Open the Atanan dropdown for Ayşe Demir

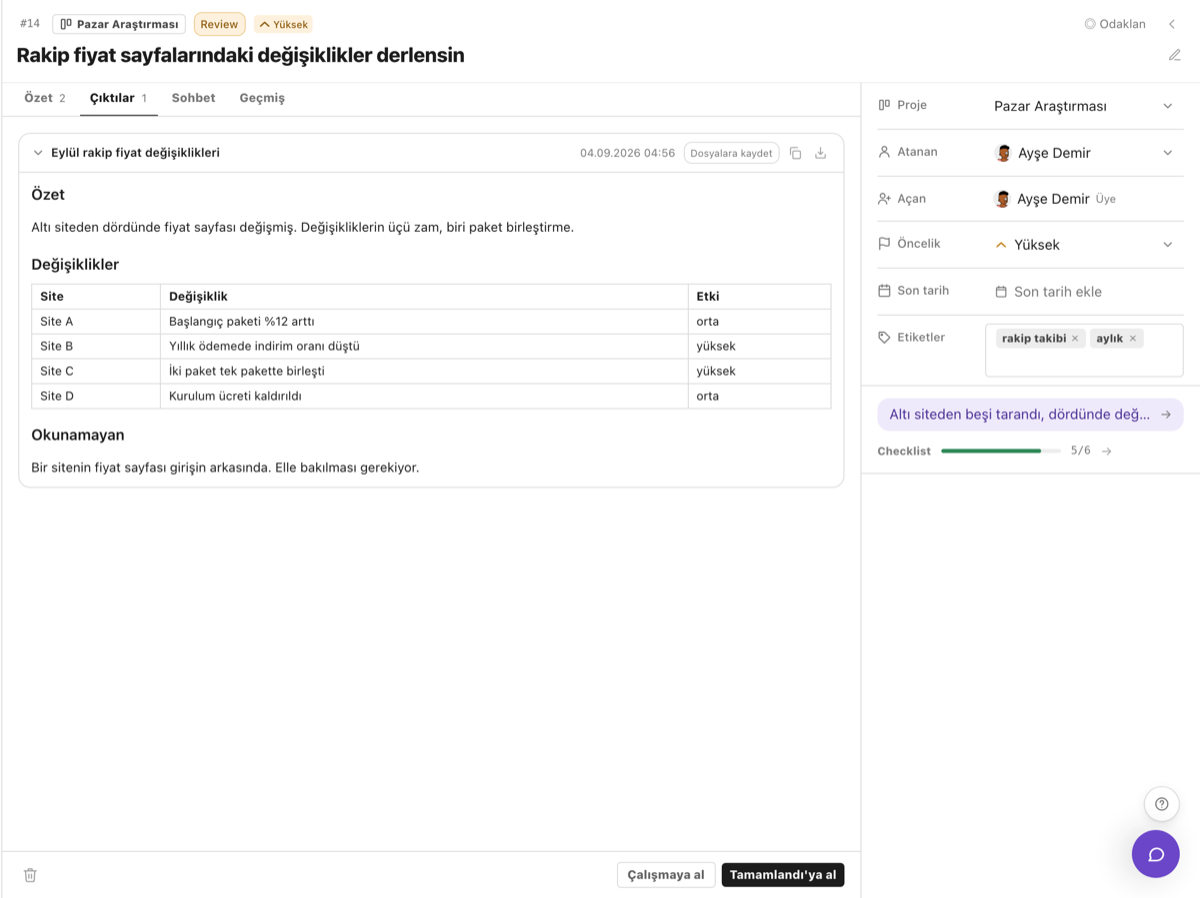tap(1084, 153)
